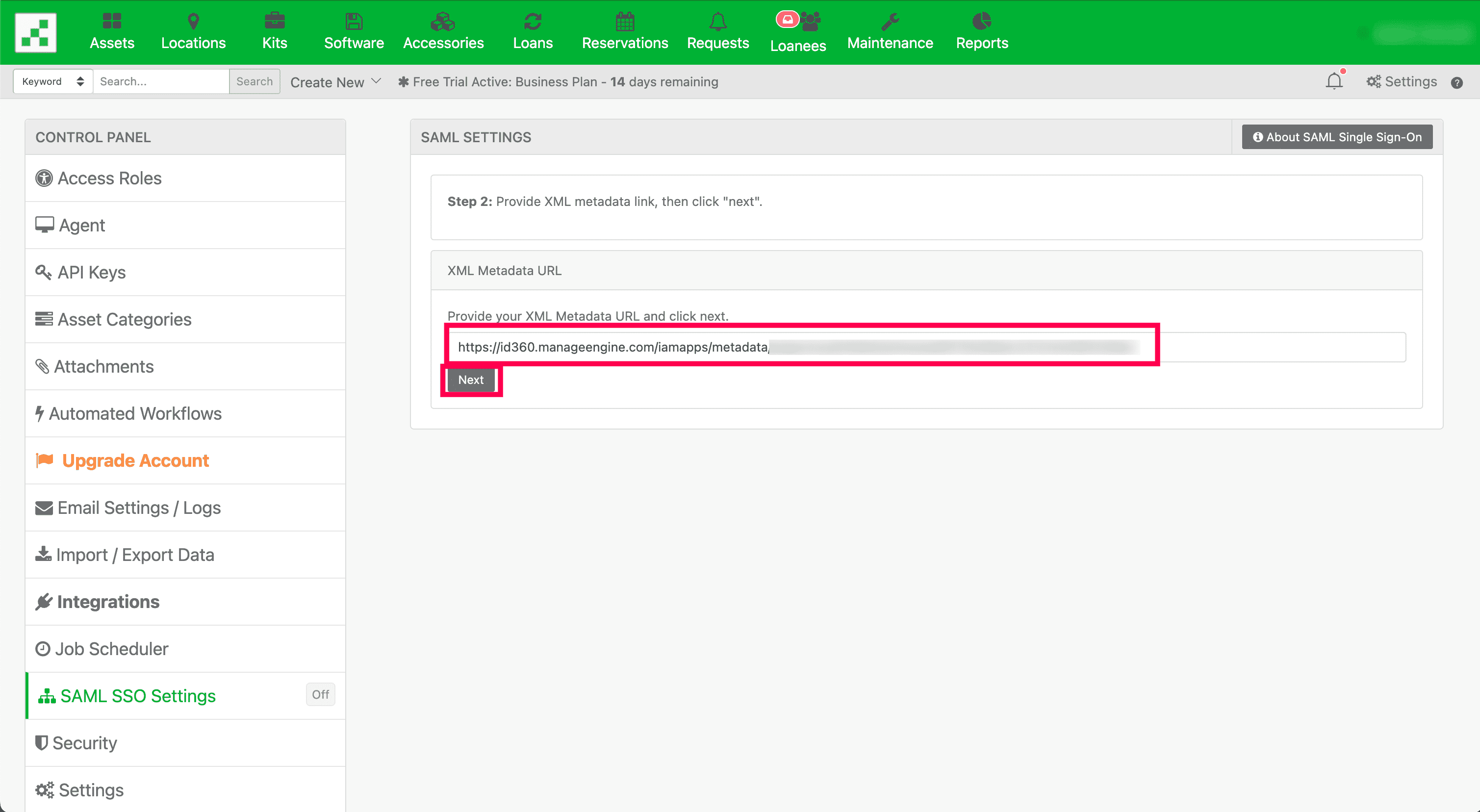Open the Accessories boxes icon
This screenshot has width=1480, height=812.
point(443,21)
